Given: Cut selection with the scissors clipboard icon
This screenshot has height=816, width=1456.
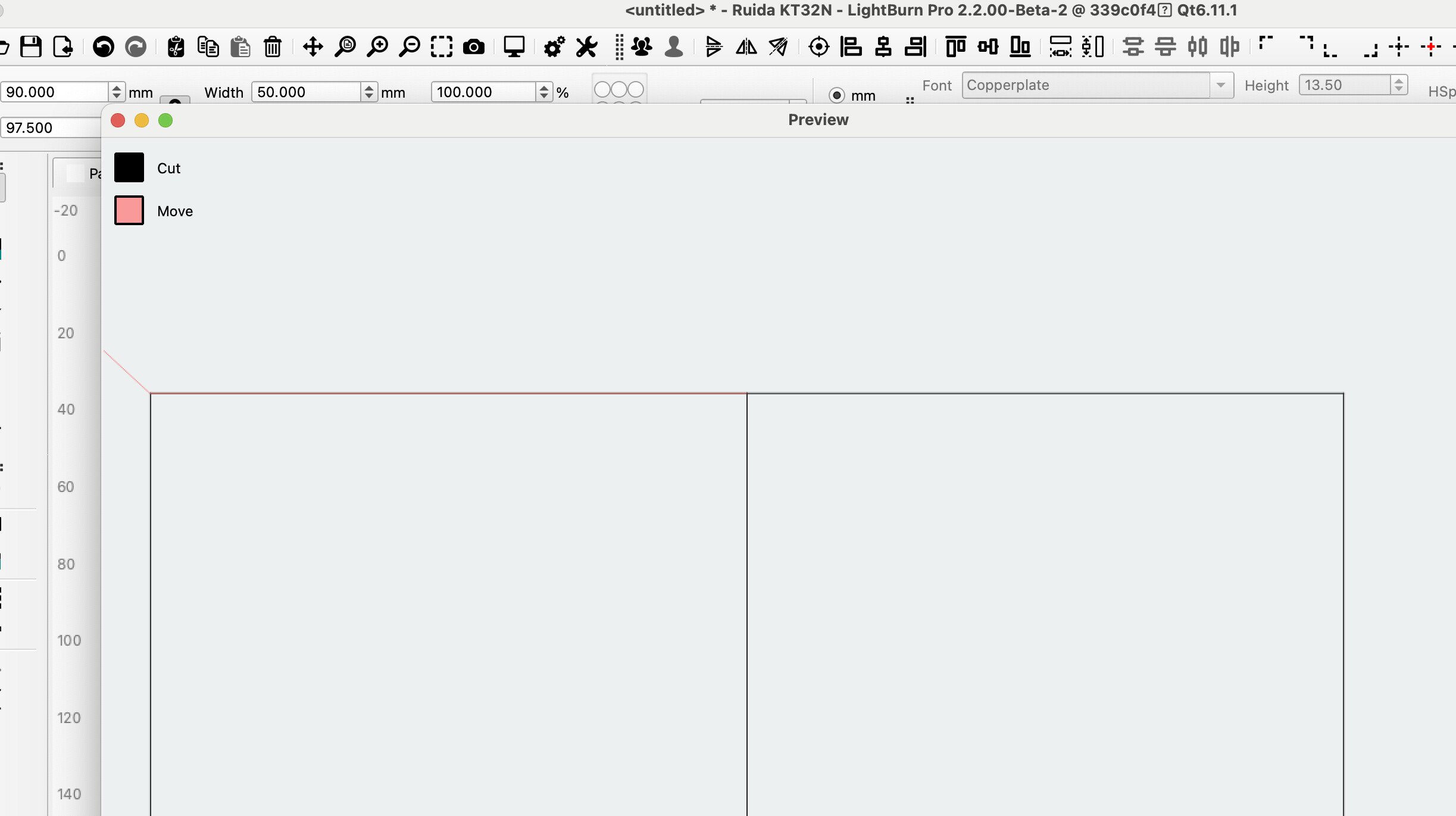Looking at the screenshot, I should [x=176, y=46].
